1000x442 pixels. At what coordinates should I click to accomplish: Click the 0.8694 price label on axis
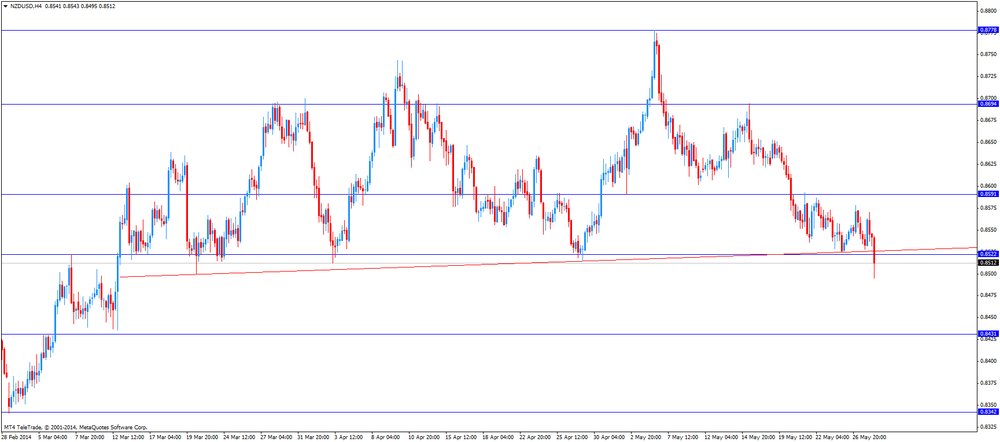point(988,104)
